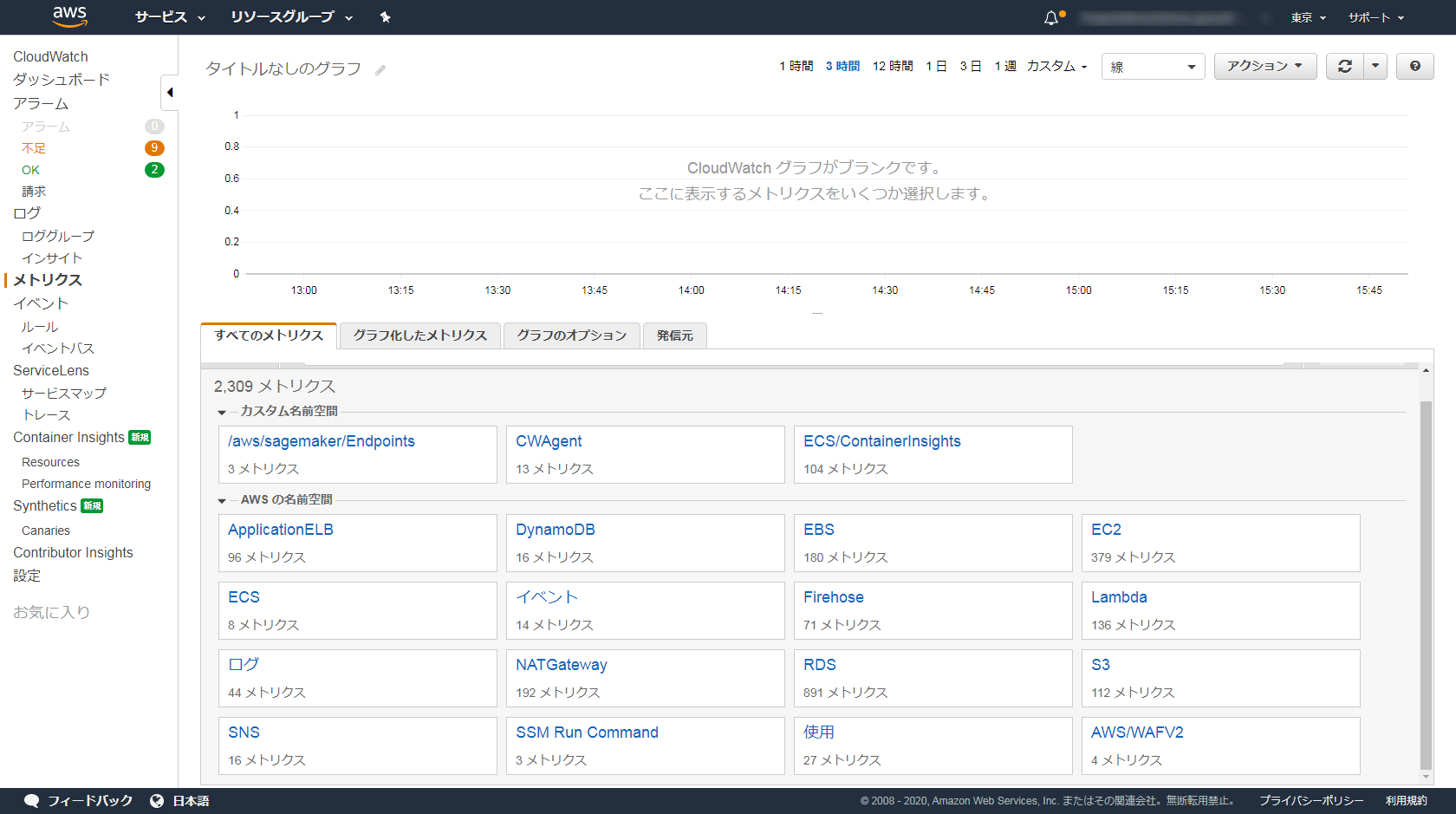The image size is (1456, 814).
Task: Select the 3 時間 time range
Action: [842, 66]
